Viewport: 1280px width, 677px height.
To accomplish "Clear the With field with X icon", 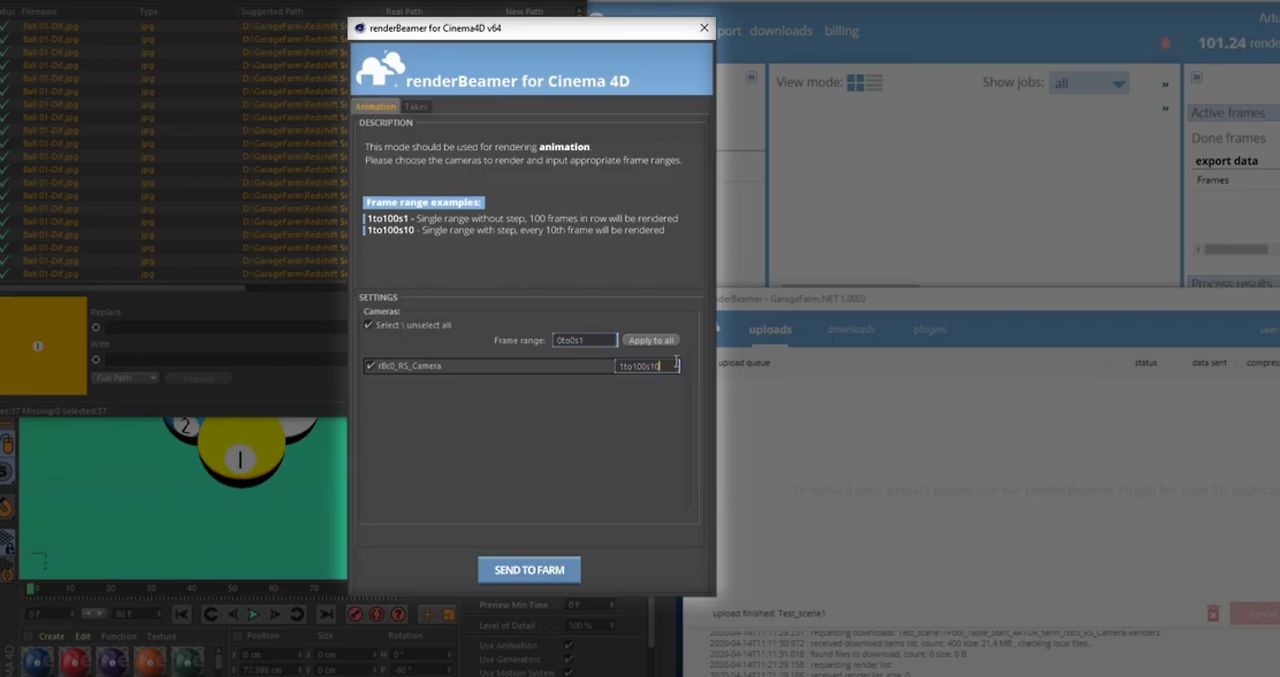I will point(96,359).
